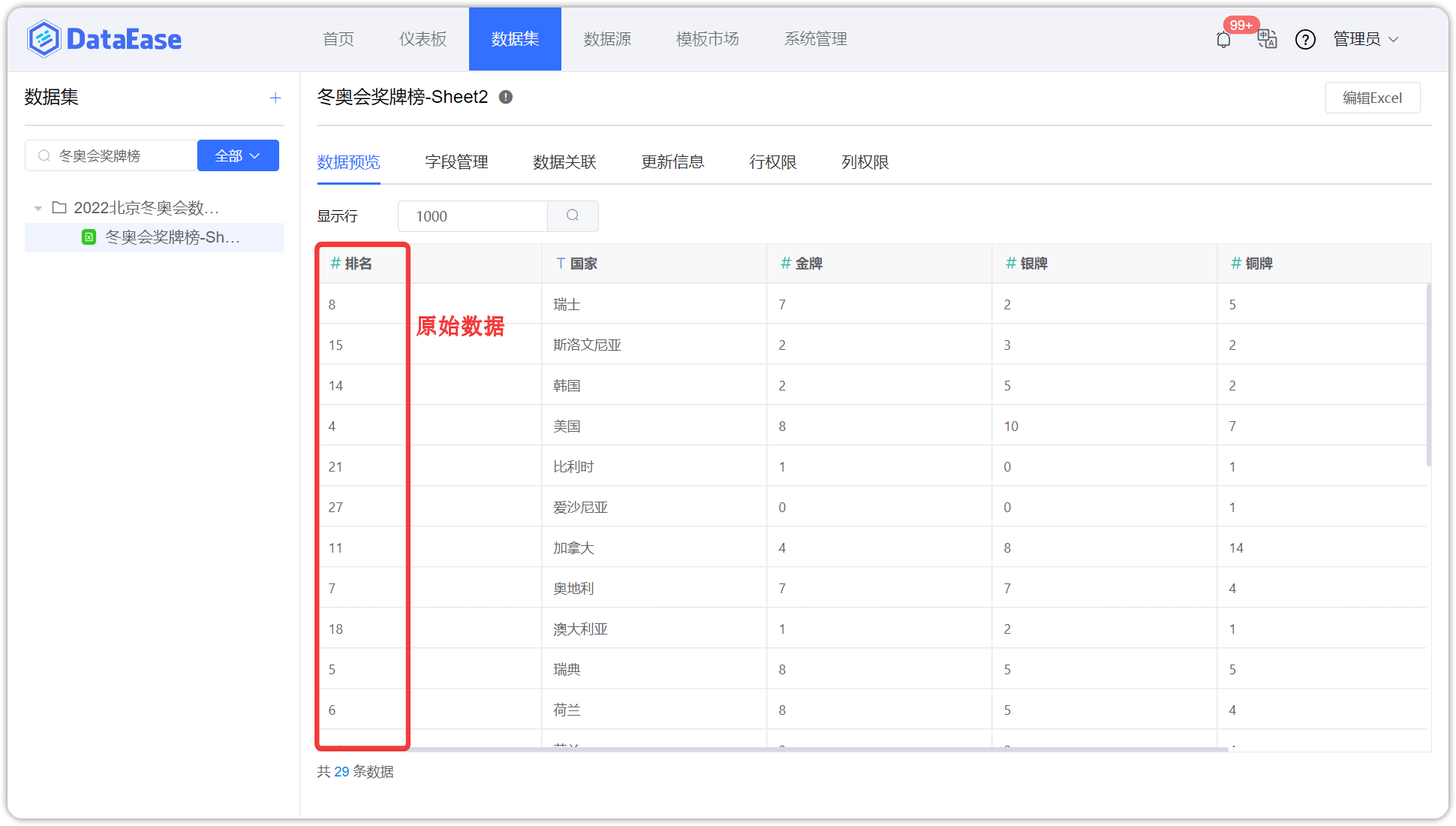Click the language switch icon
1456x826 pixels.
click(1267, 39)
